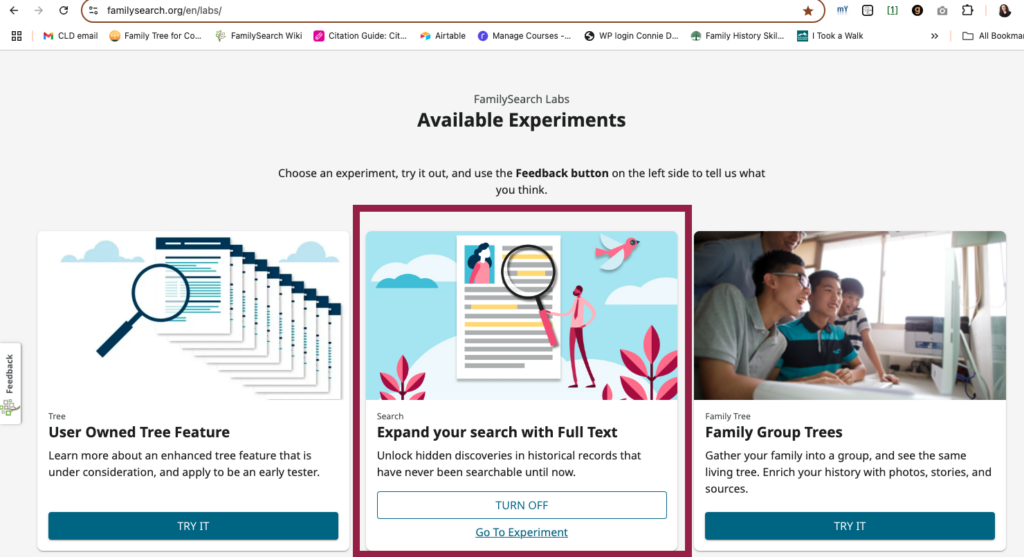Reload the page with refresh icon
Viewport: 1024px width, 557px height.
[x=63, y=10]
